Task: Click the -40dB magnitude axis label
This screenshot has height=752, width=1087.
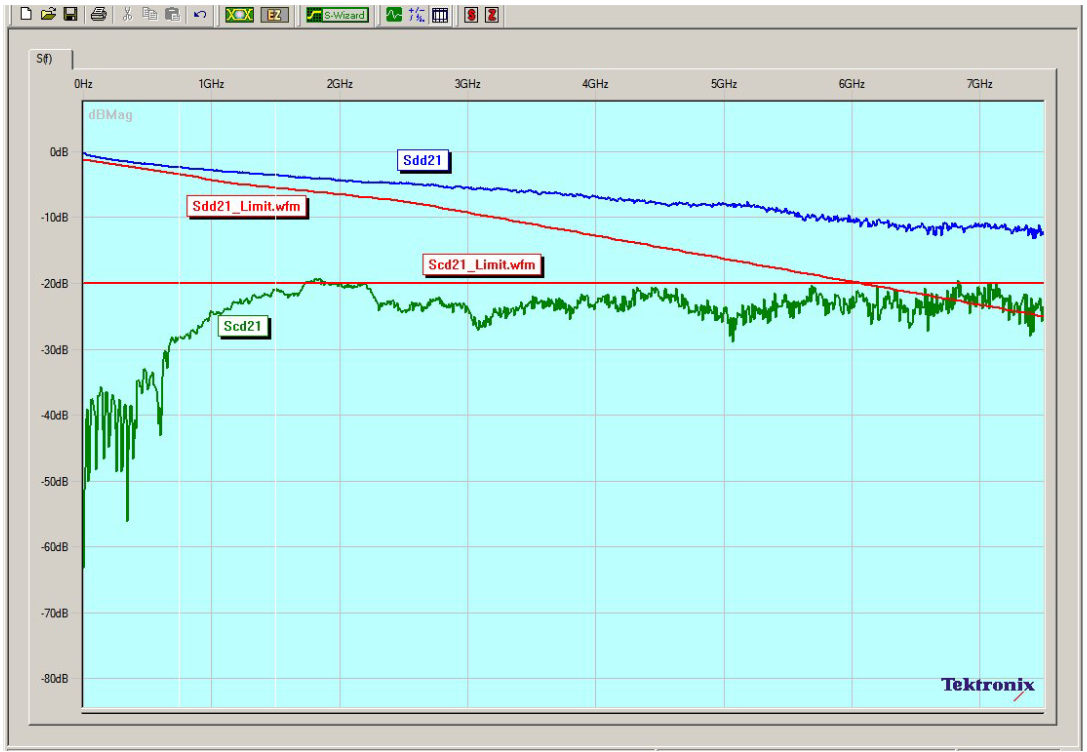Action: point(55,415)
